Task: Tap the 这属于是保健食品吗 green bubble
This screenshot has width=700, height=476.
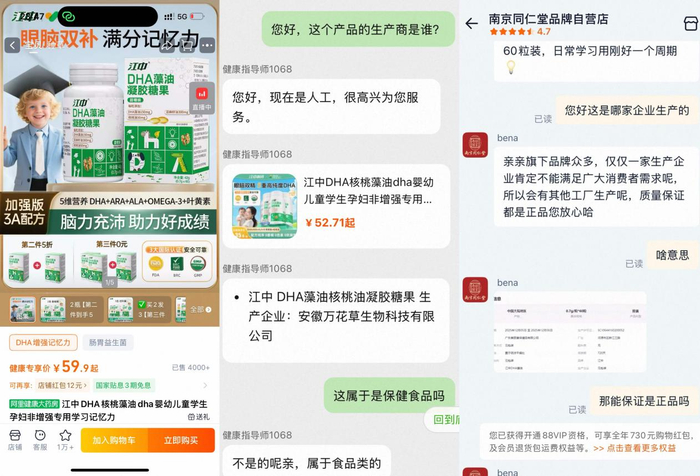Action: 389,395
